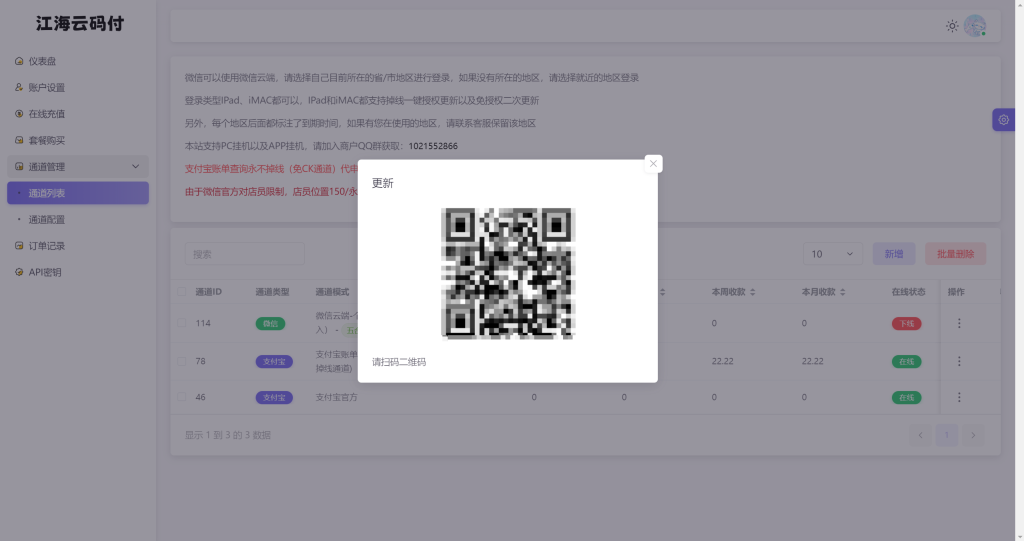Click the 更新 dialog title
Image resolution: width=1024 pixels, height=541 pixels.
tap(383, 184)
